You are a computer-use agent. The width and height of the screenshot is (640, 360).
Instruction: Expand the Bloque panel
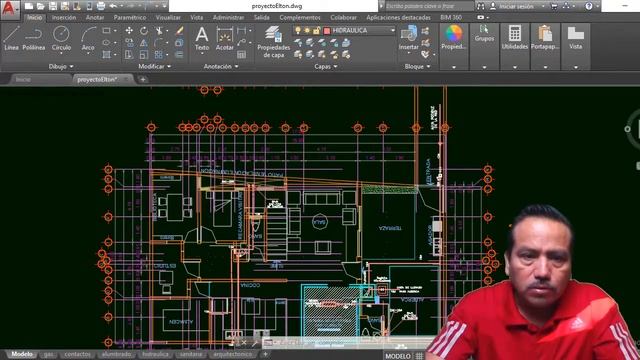pyautogui.click(x=418, y=66)
